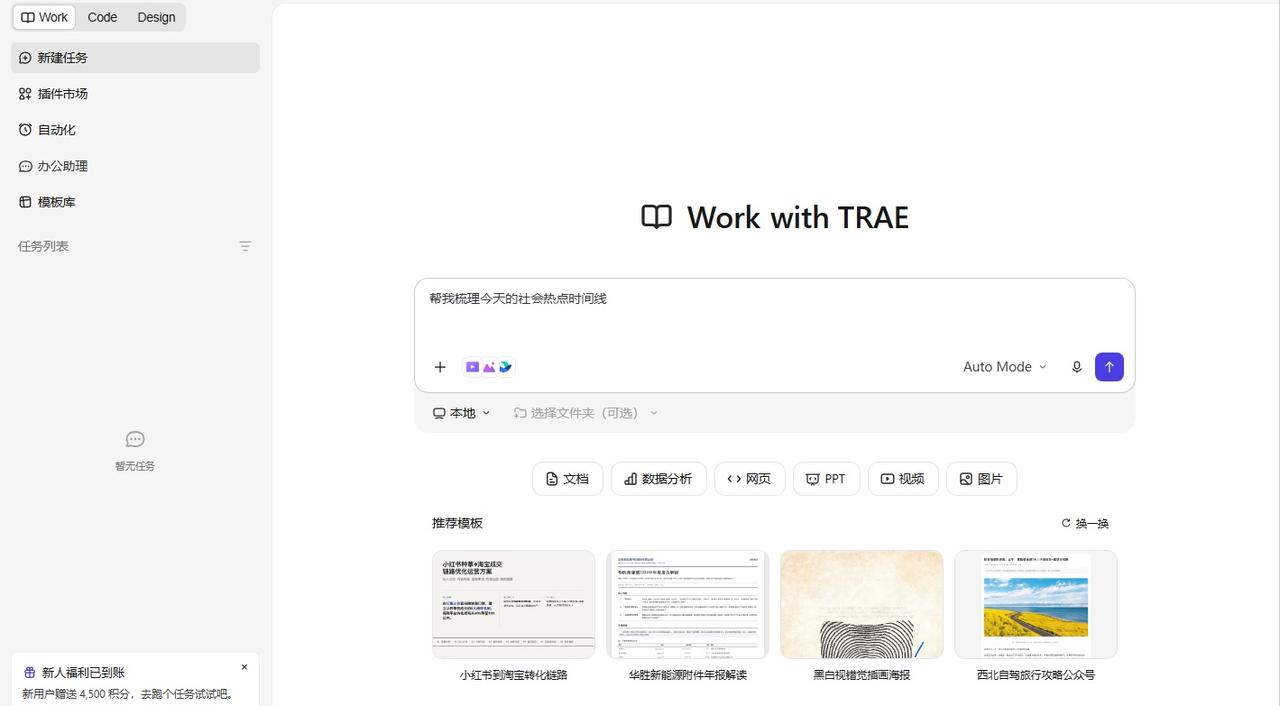Image resolution: width=1280 pixels, height=706 pixels.
Task: Open 模板库 in the sidebar
Action: point(135,202)
